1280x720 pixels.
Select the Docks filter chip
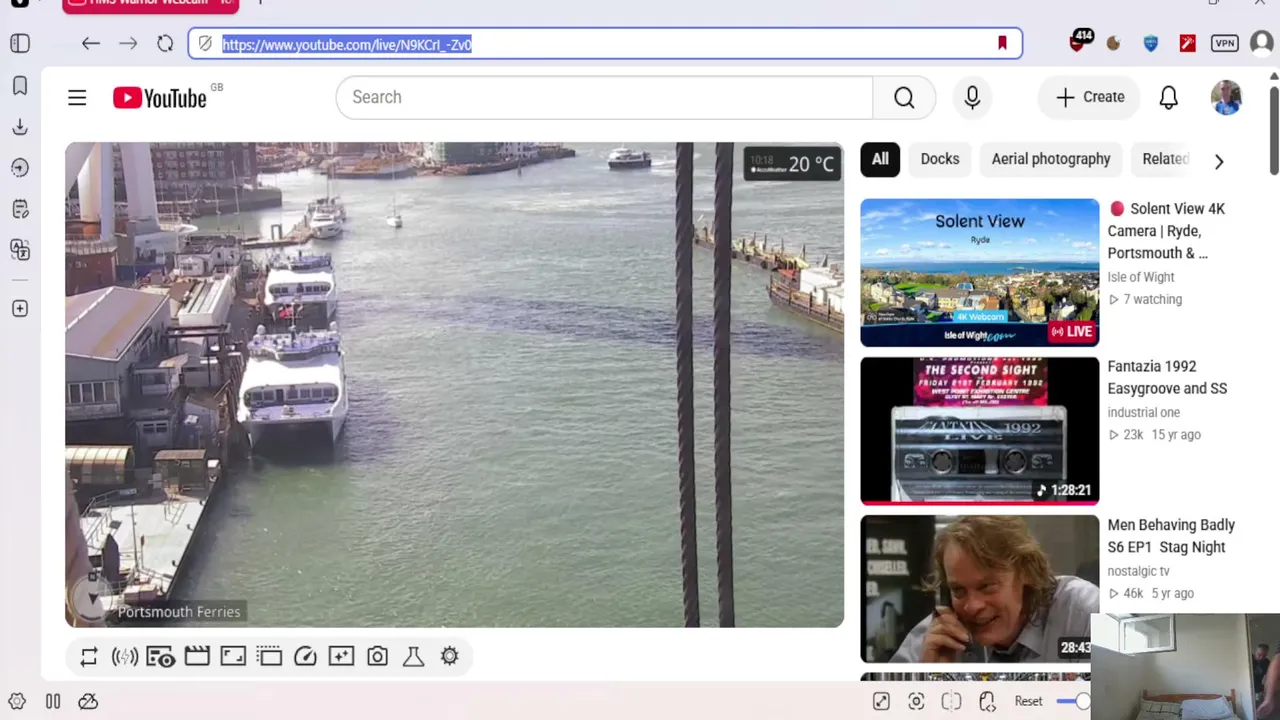pos(939,159)
